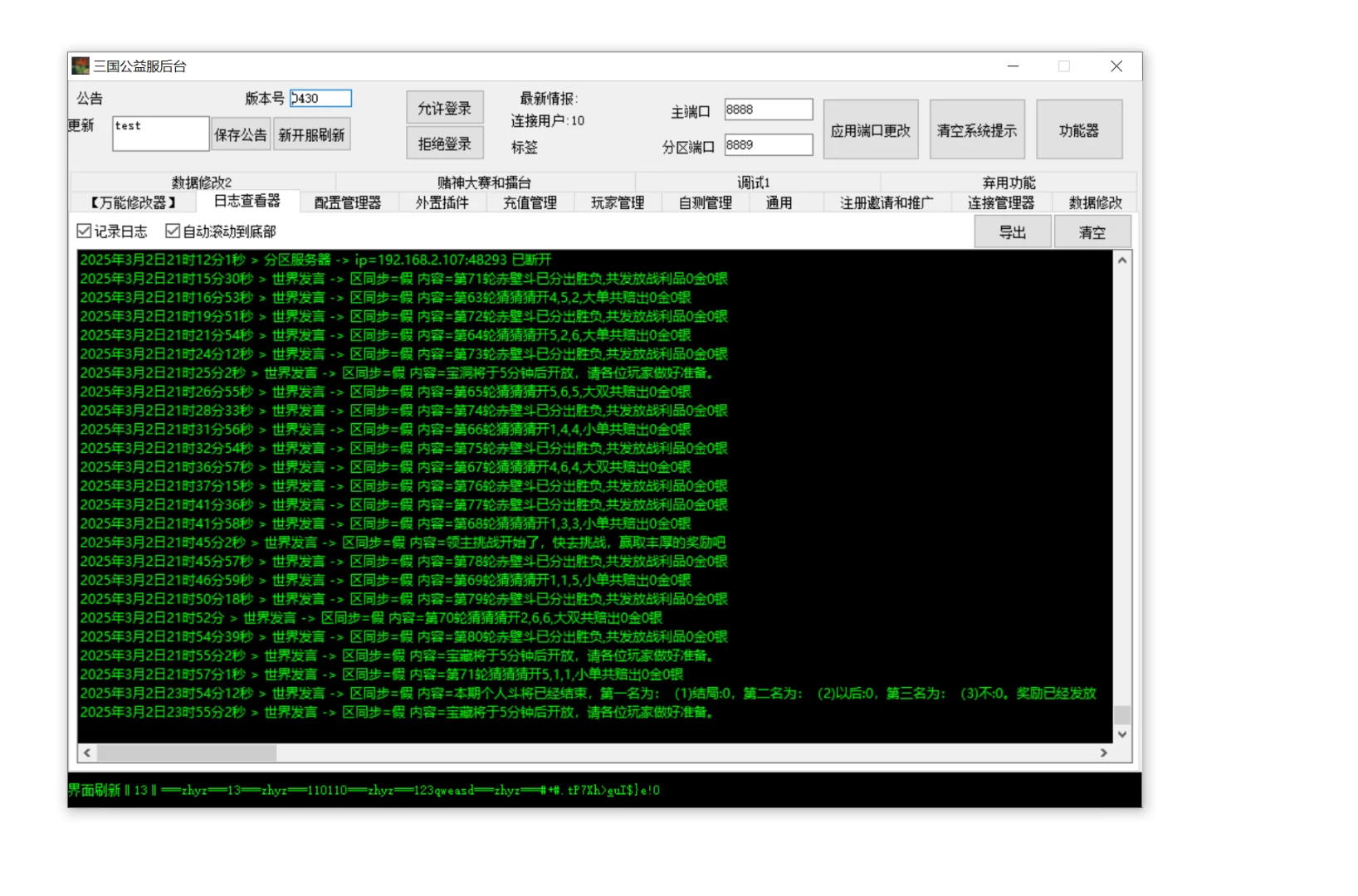Screen dimensions: 1358x896
Task: Switch to the 调试1 tab
Action: tap(755, 183)
